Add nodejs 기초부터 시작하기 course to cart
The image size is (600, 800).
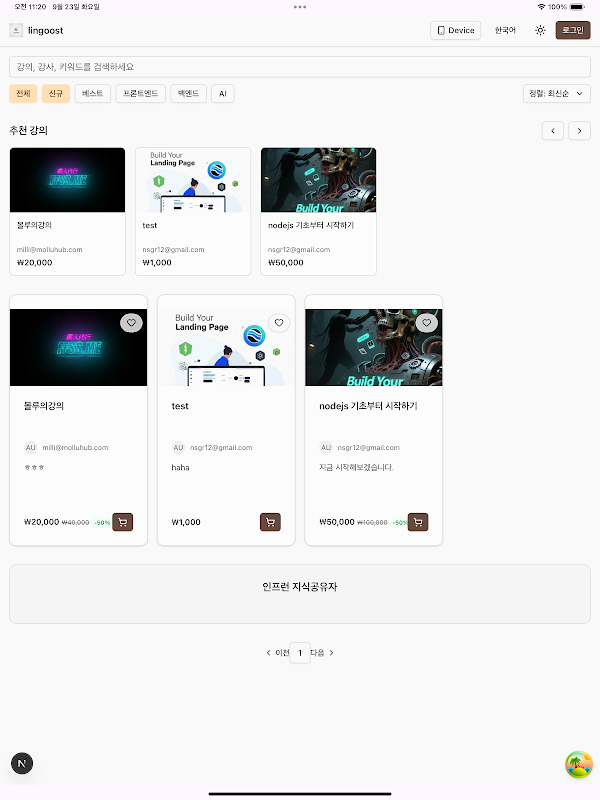tap(418, 522)
